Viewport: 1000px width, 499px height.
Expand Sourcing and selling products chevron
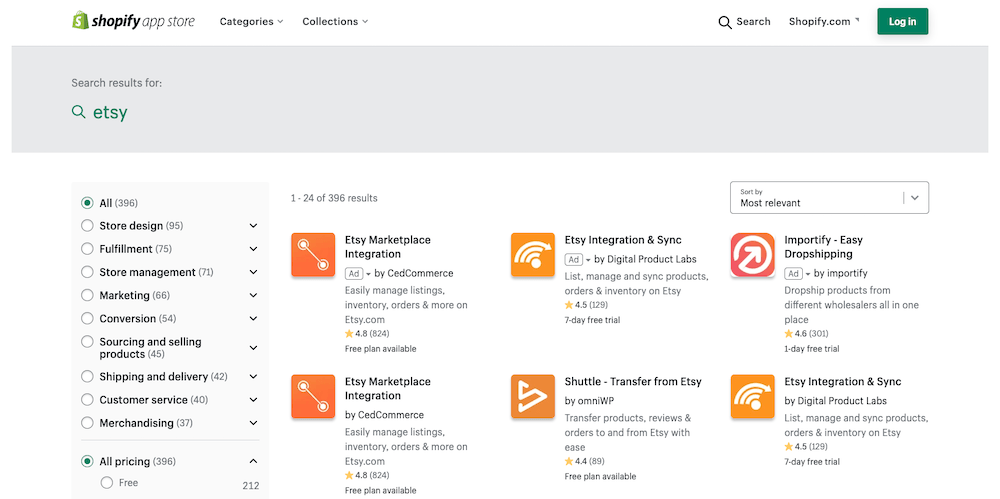pyautogui.click(x=253, y=348)
